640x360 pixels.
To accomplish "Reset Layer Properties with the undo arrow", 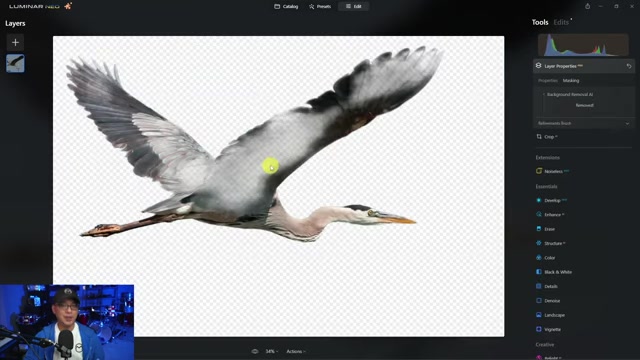I will click(x=629, y=66).
